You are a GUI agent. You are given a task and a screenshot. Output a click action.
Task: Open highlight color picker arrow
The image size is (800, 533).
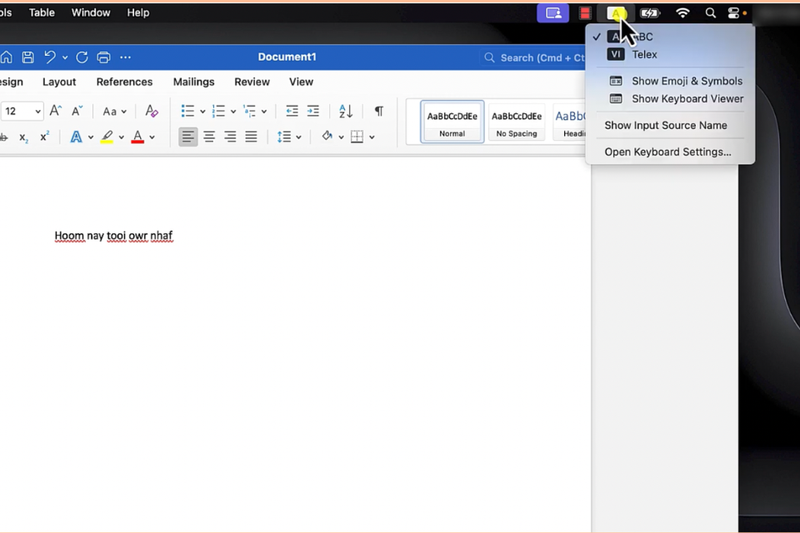coord(121,137)
